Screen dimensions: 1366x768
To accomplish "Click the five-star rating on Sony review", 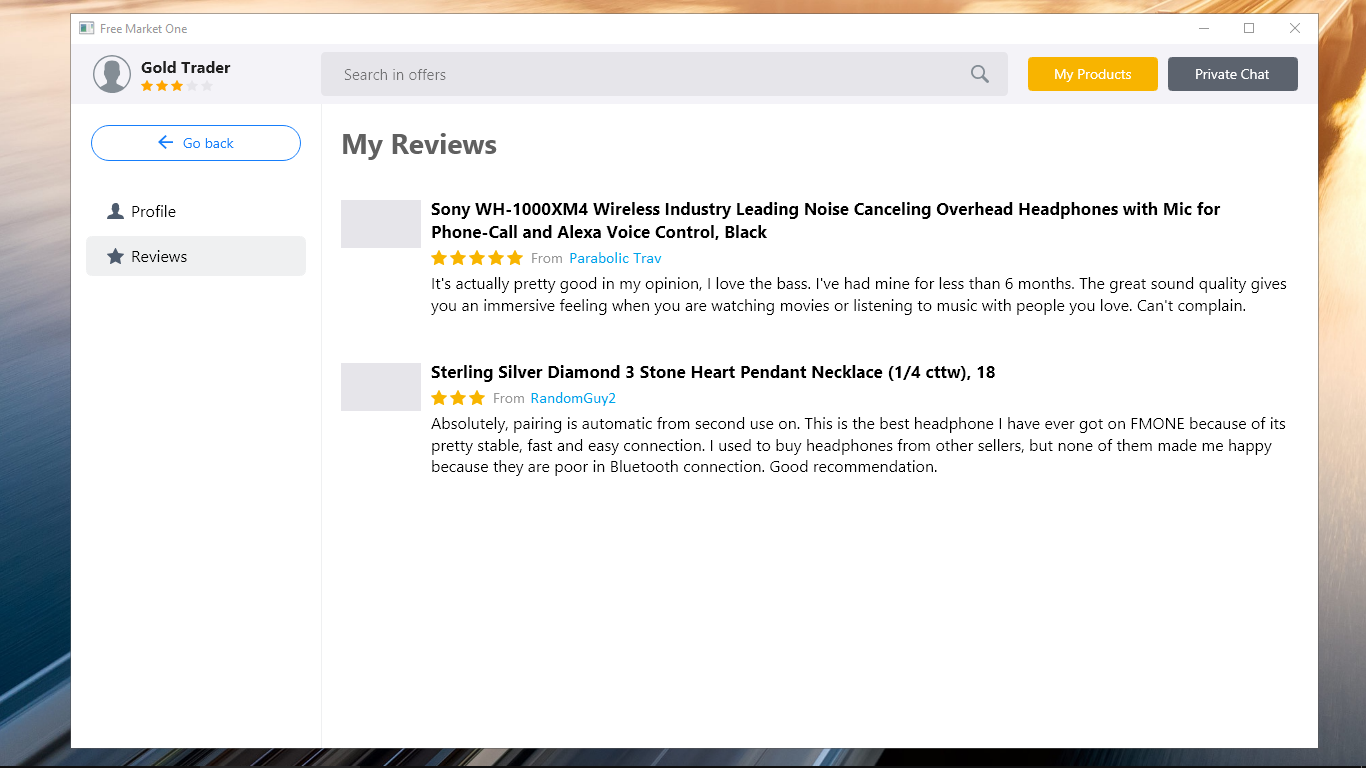I will [x=477, y=258].
